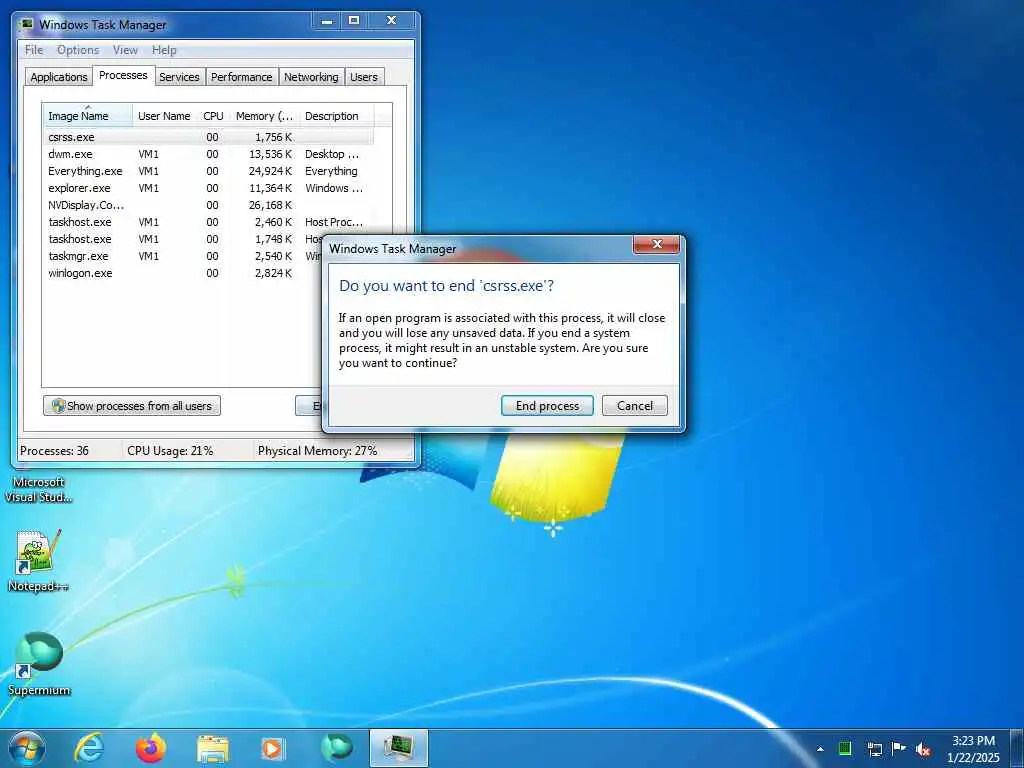
Task: Open the network tray icon
Action: (x=874, y=750)
